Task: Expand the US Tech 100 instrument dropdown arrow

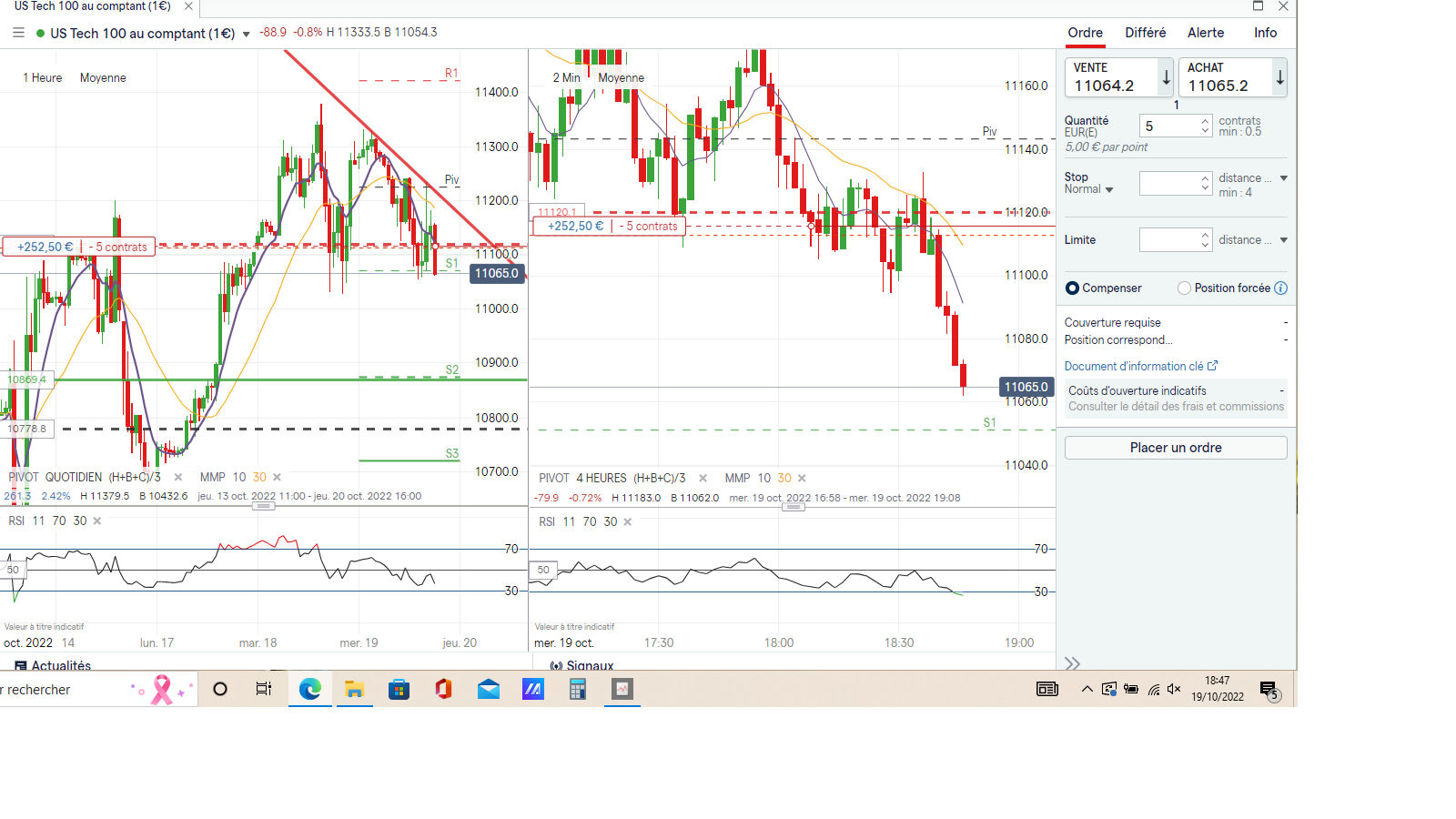Action: pyautogui.click(x=246, y=35)
